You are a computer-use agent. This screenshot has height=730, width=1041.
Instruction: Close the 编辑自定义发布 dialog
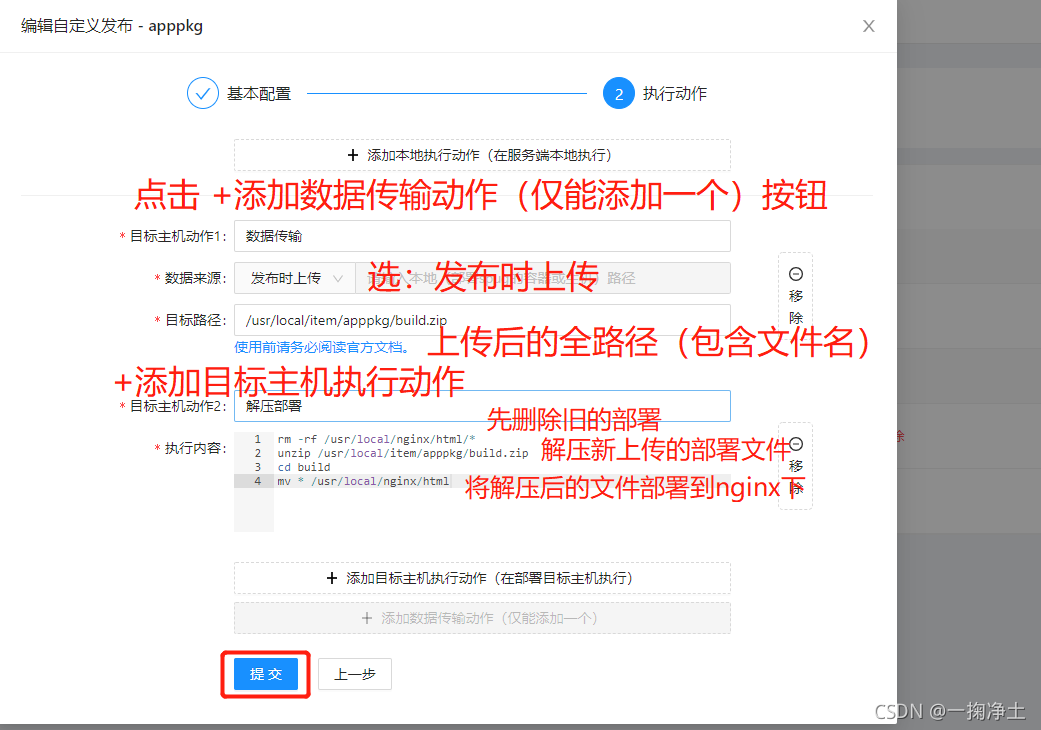(868, 26)
